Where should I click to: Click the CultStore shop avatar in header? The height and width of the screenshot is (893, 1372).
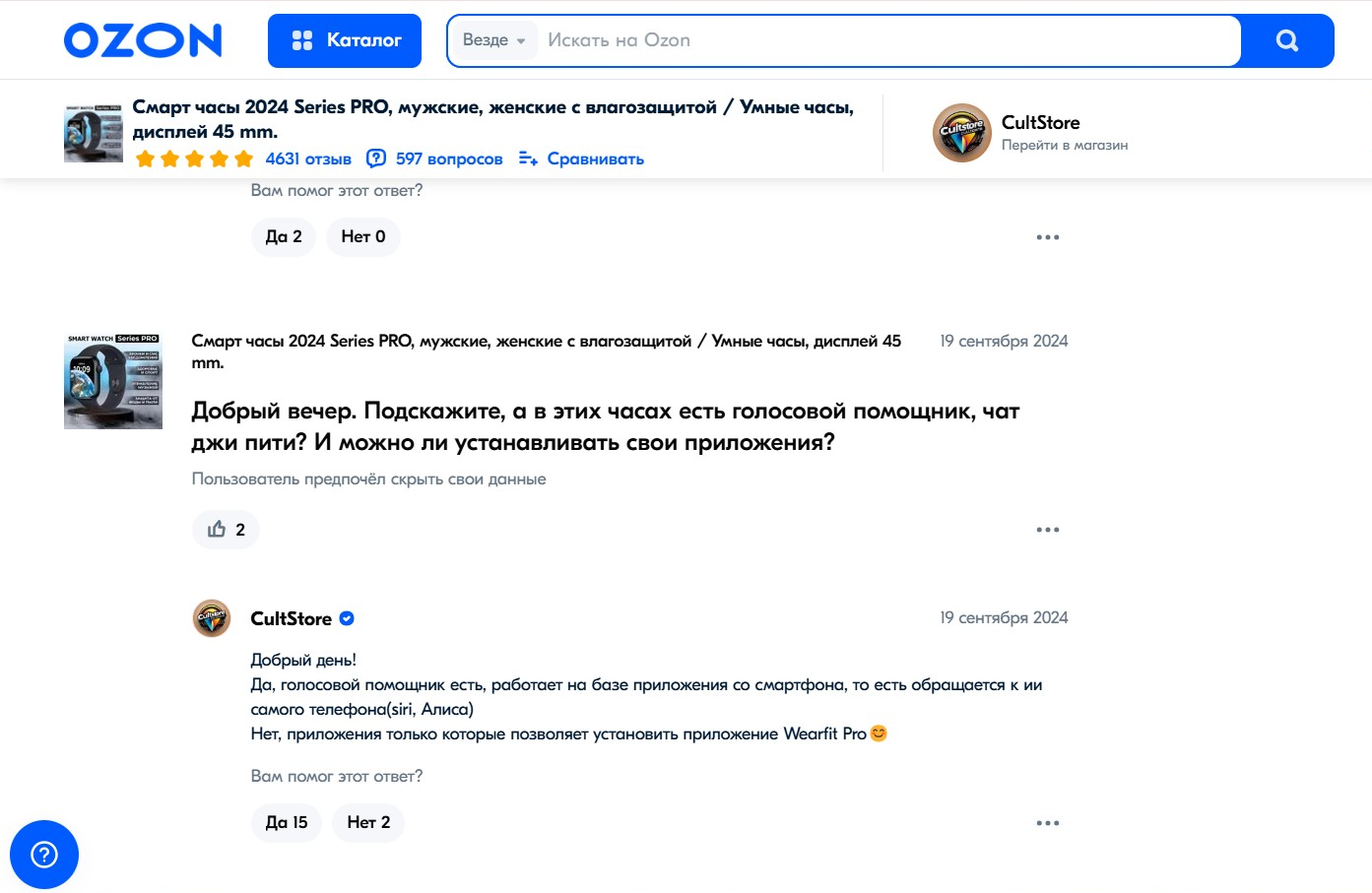pyautogui.click(x=961, y=133)
